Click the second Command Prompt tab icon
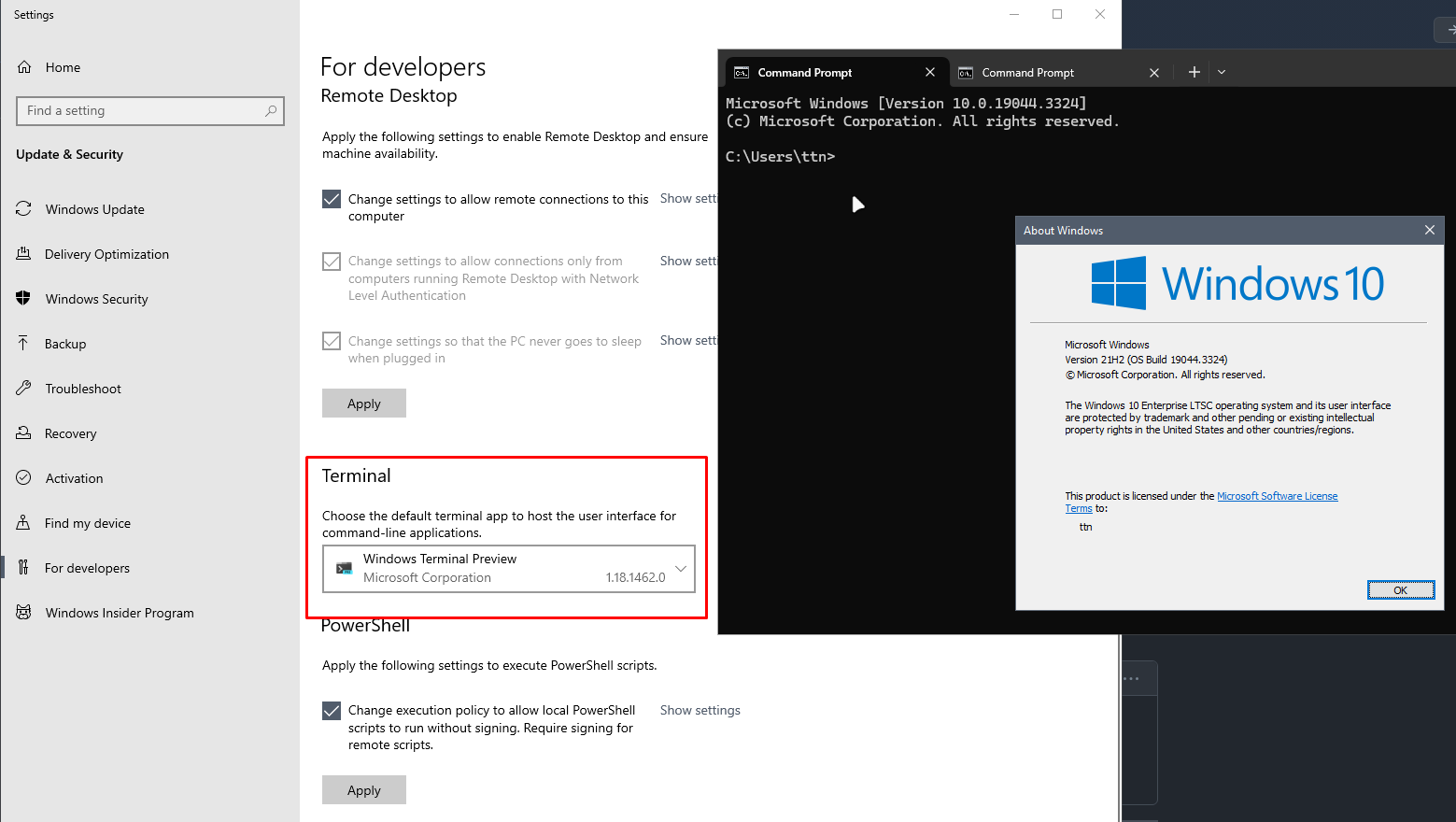 click(x=966, y=73)
